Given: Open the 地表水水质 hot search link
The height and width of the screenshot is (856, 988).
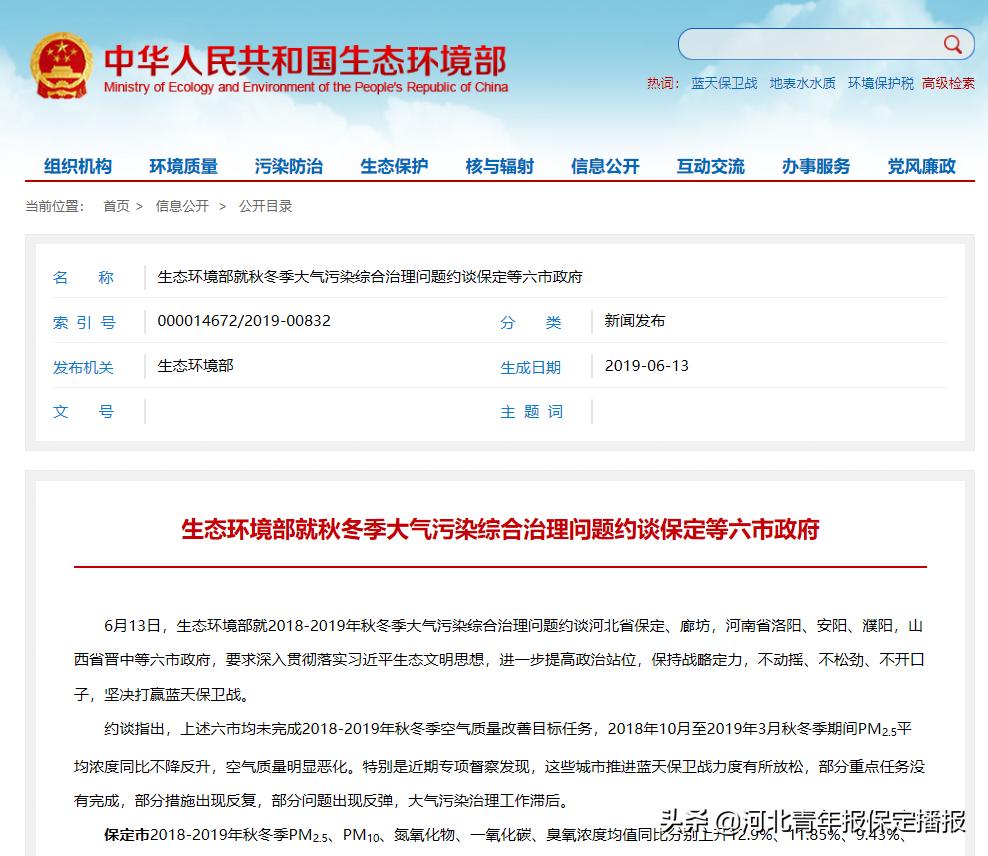Looking at the screenshot, I should click(801, 85).
